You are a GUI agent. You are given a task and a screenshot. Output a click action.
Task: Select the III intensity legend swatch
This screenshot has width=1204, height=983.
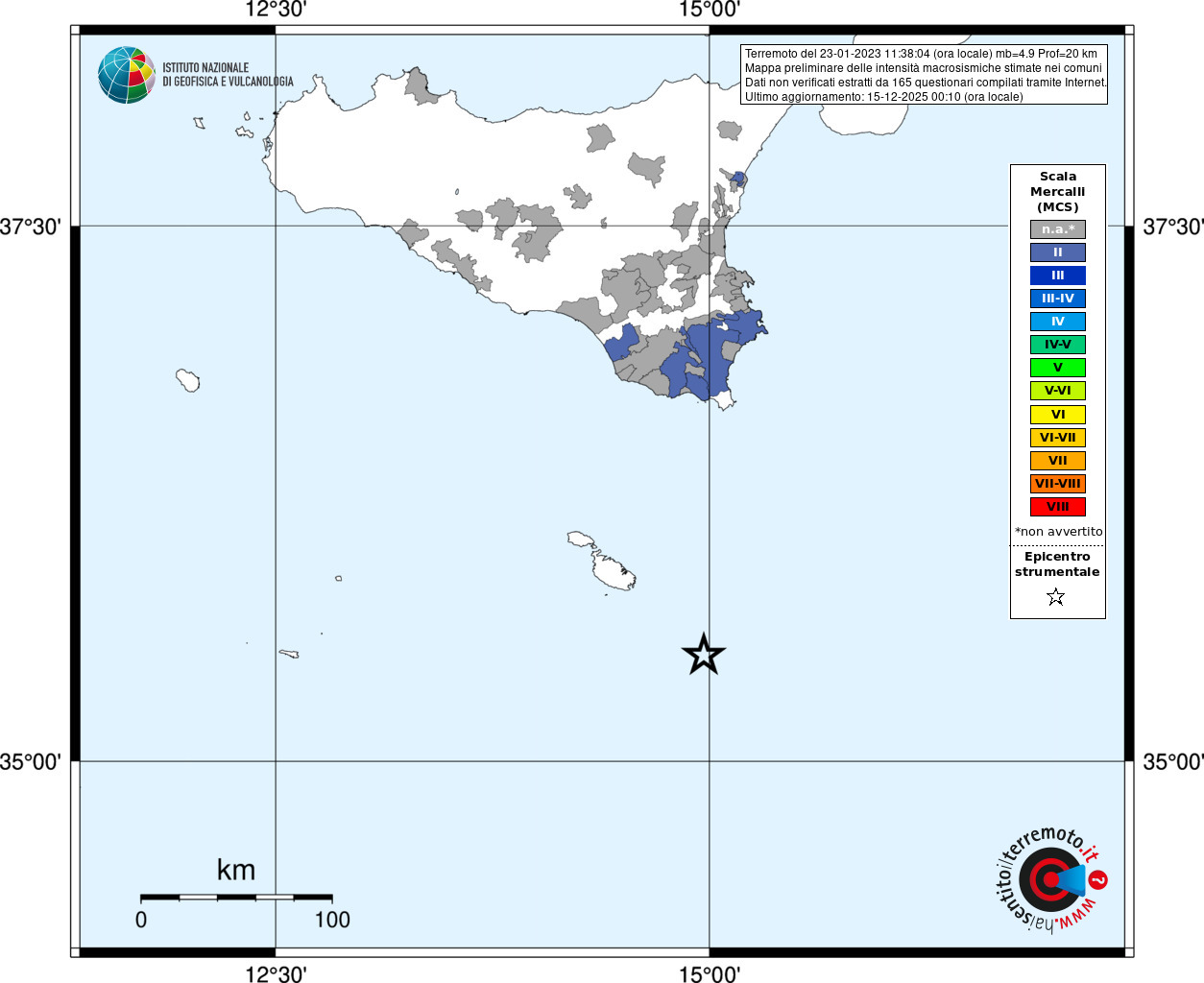tap(1058, 276)
